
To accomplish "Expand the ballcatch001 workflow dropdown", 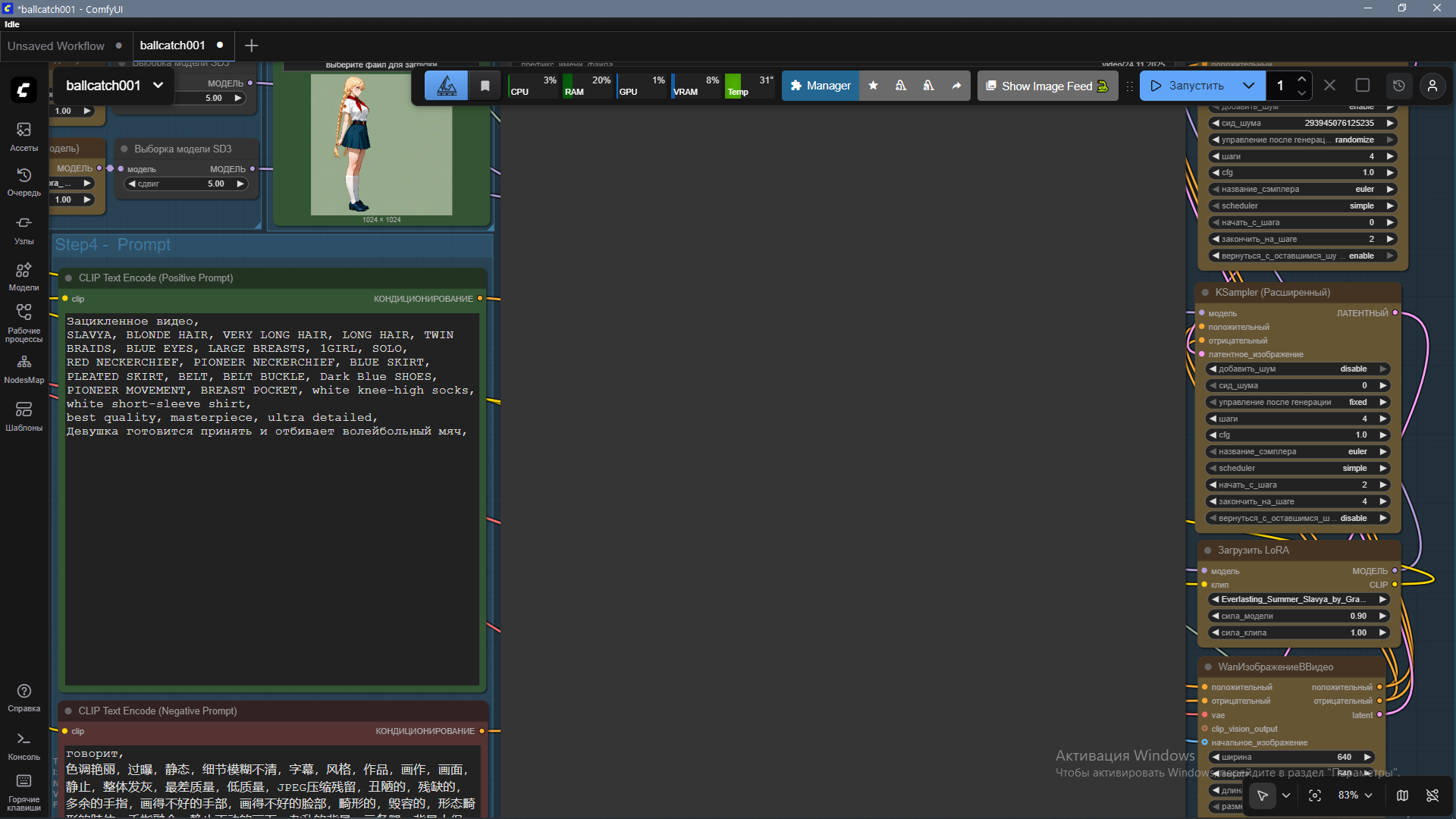I will pyautogui.click(x=158, y=86).
